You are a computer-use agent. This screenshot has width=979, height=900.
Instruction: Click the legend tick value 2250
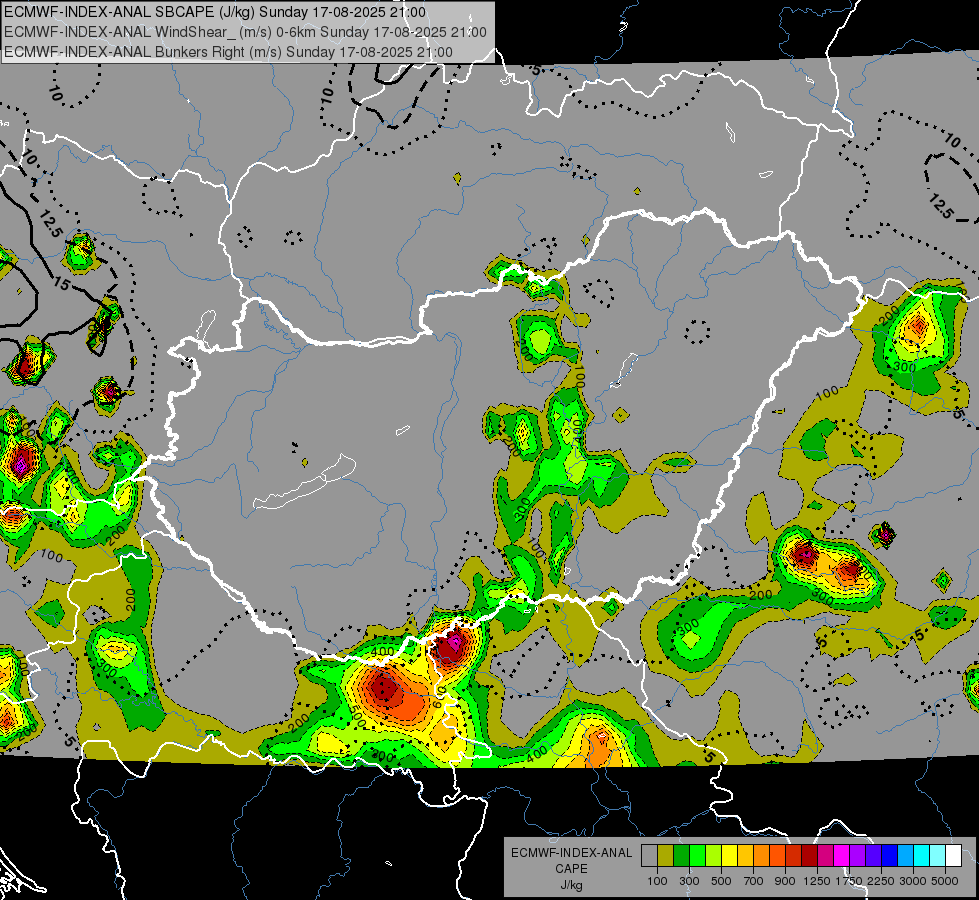882,881
